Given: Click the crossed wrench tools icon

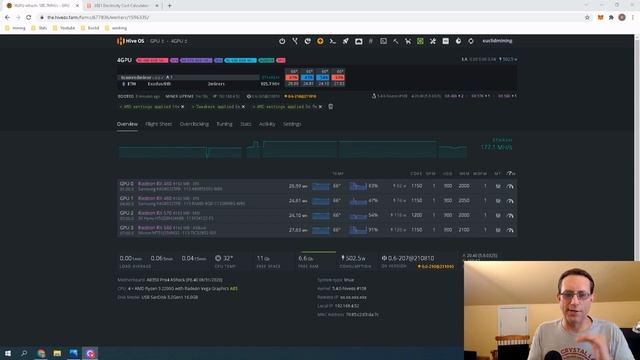Looking at the screenshot, I should pos(433,41).
